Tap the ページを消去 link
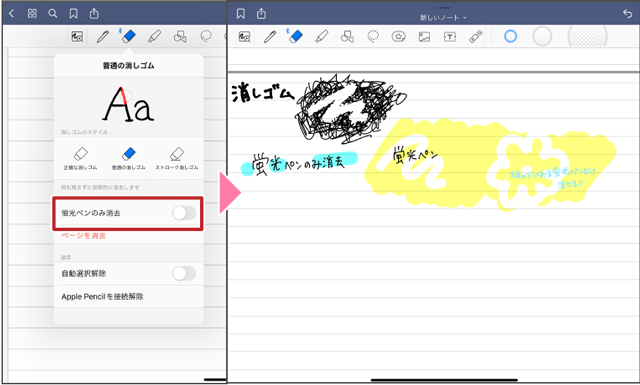Image resolution: width=640 pixels, height=385 pixels. 84,236
